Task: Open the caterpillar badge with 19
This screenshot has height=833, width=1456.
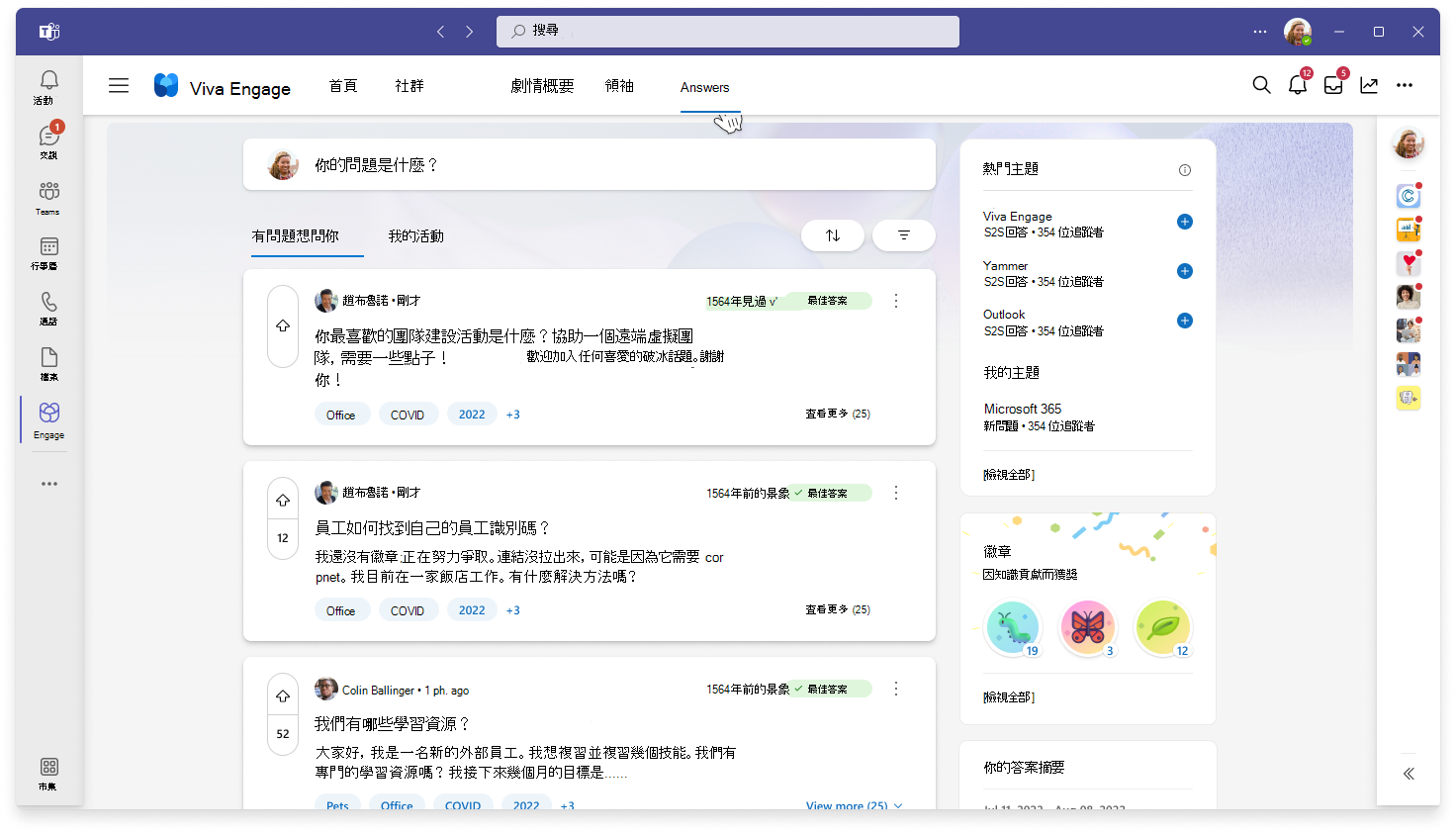Action: pos(1013,627)
